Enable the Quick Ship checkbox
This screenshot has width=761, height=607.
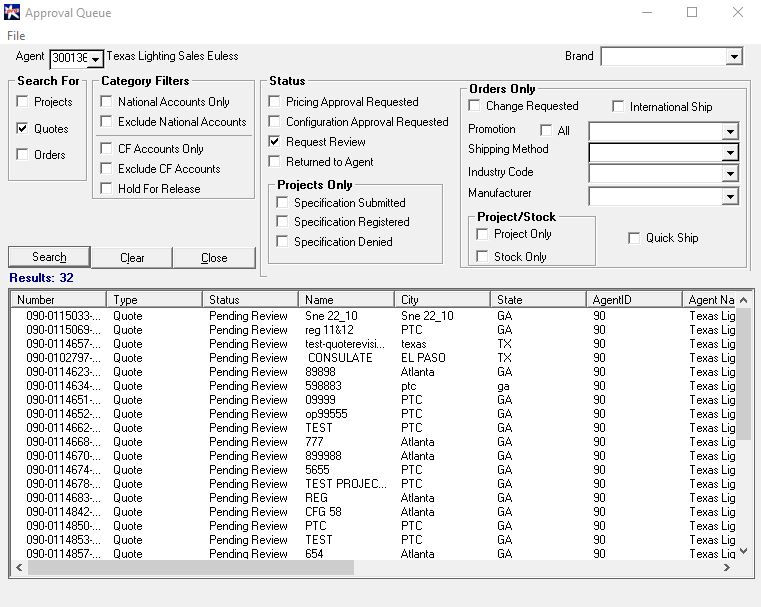pos(634,238)
